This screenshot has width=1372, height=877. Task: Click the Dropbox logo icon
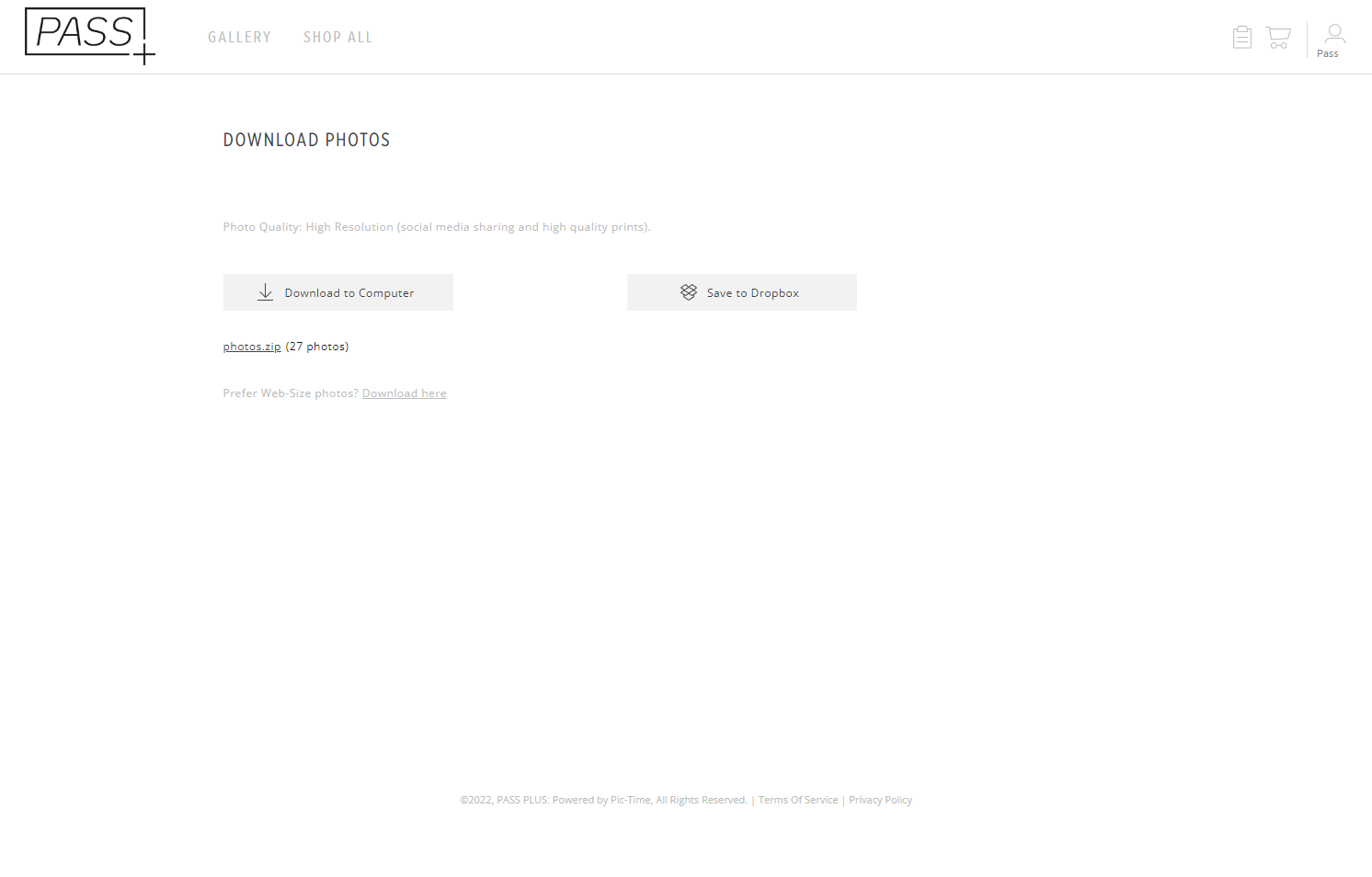coord(689,292)
